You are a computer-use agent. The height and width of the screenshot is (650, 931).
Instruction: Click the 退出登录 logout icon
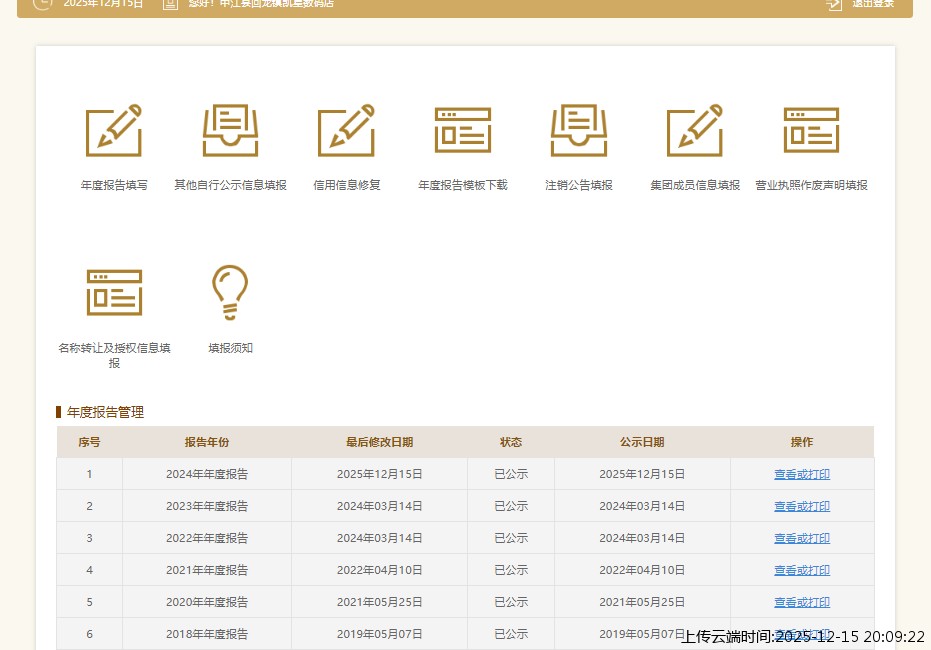point(835,3)
